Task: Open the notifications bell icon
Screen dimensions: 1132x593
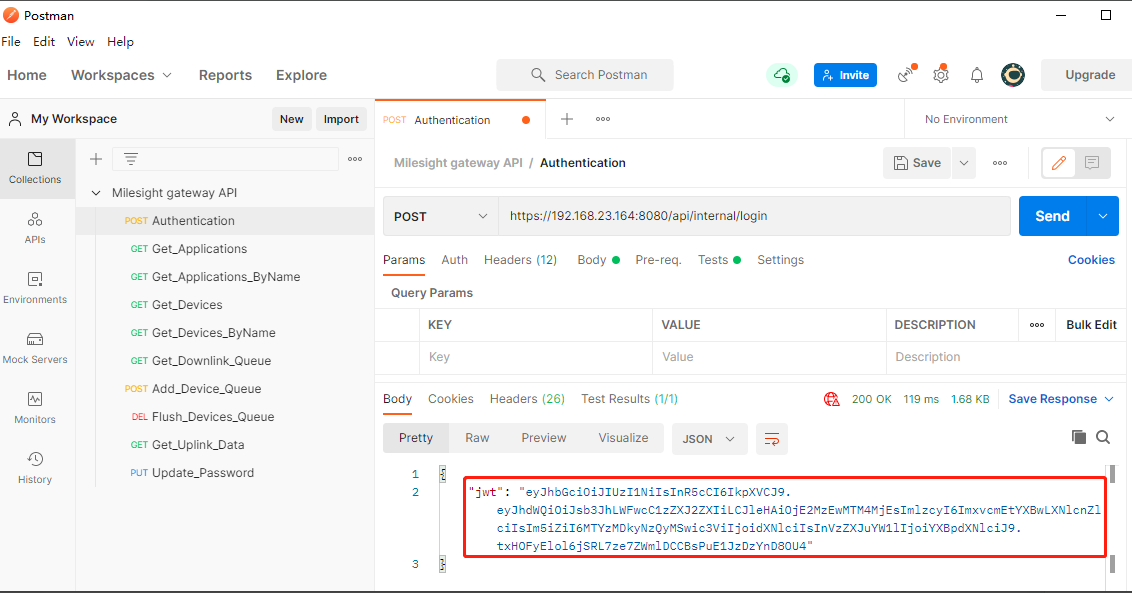Action: tap(977, 75)
